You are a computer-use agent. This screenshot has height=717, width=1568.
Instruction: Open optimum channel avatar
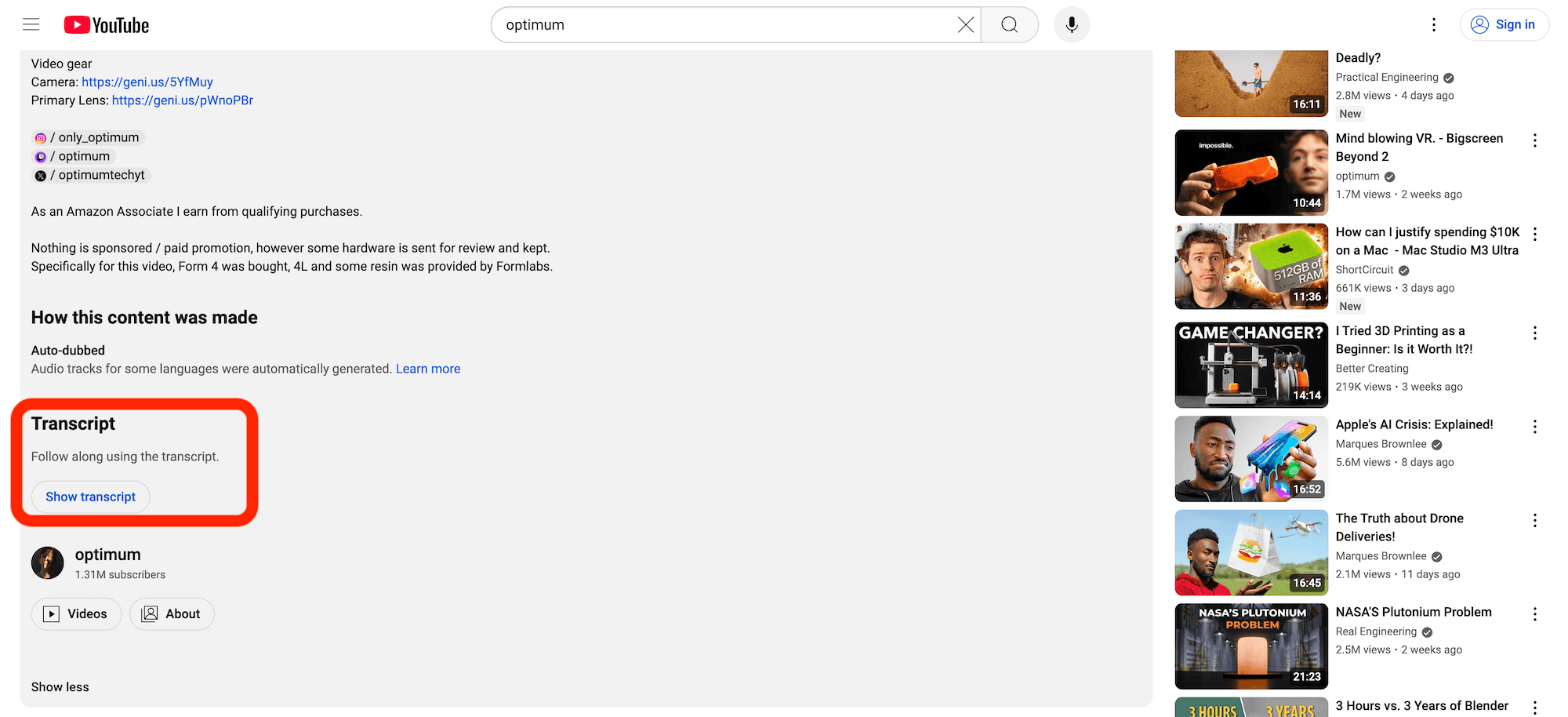(x=48, y=563)
